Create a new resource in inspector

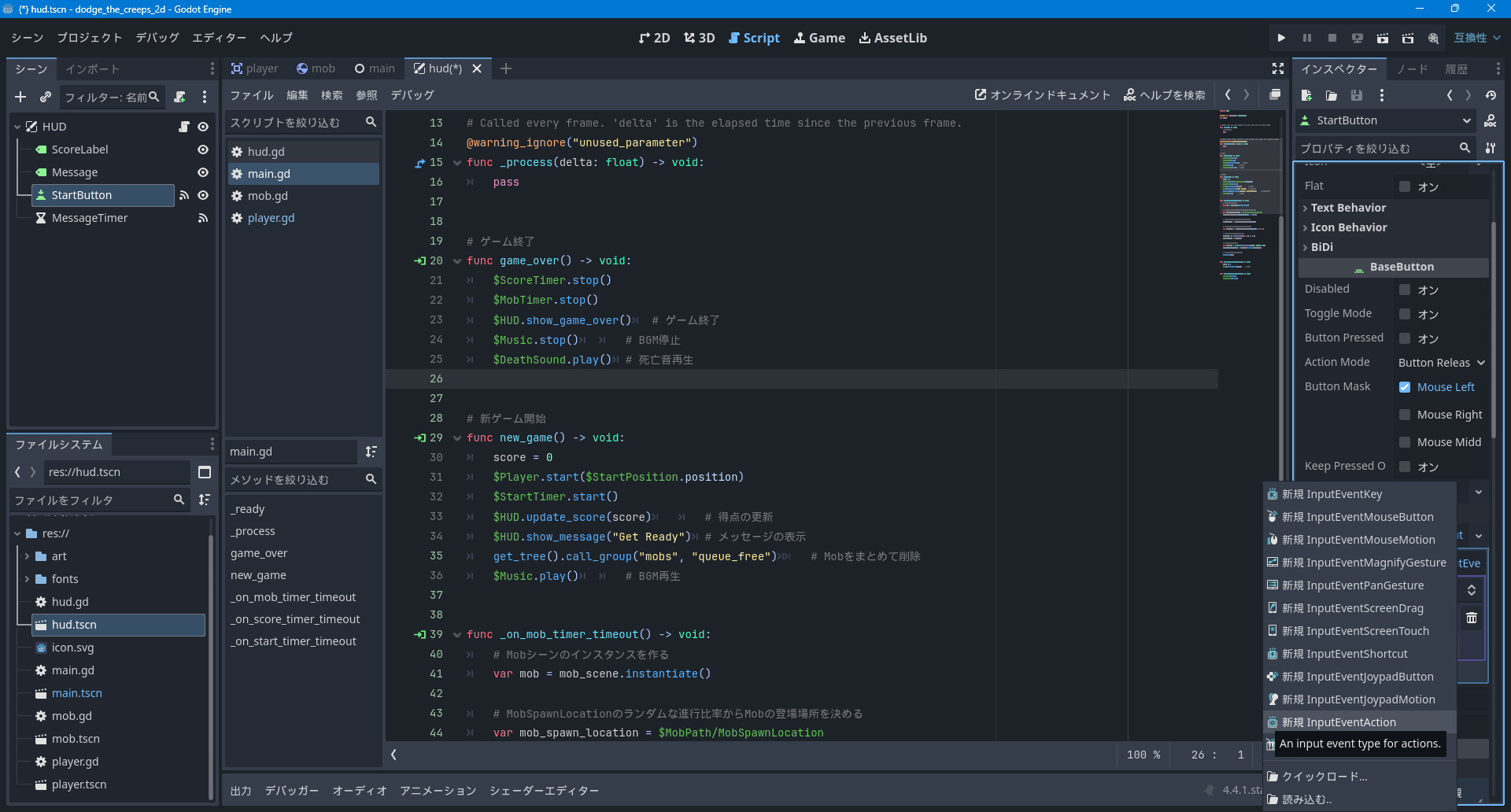(1306, 95)
